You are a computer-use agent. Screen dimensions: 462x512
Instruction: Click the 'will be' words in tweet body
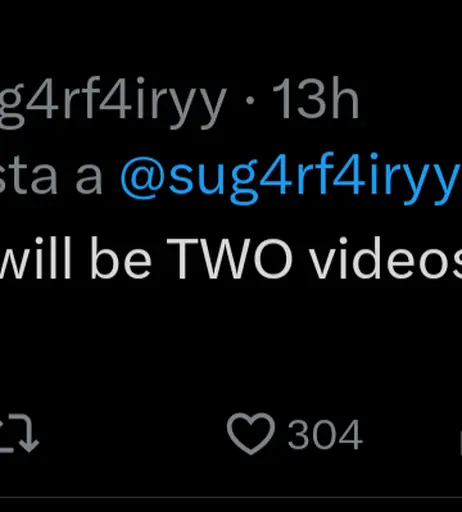click(76, 258)
